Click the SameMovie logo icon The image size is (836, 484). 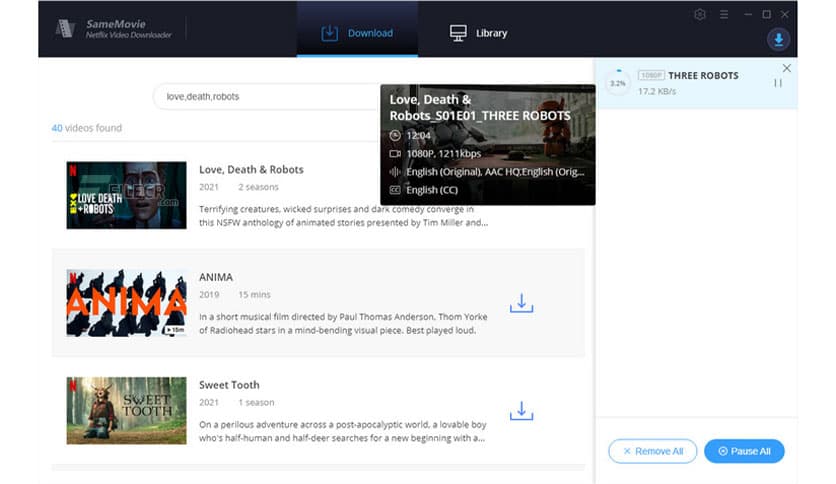pos(67,28)
